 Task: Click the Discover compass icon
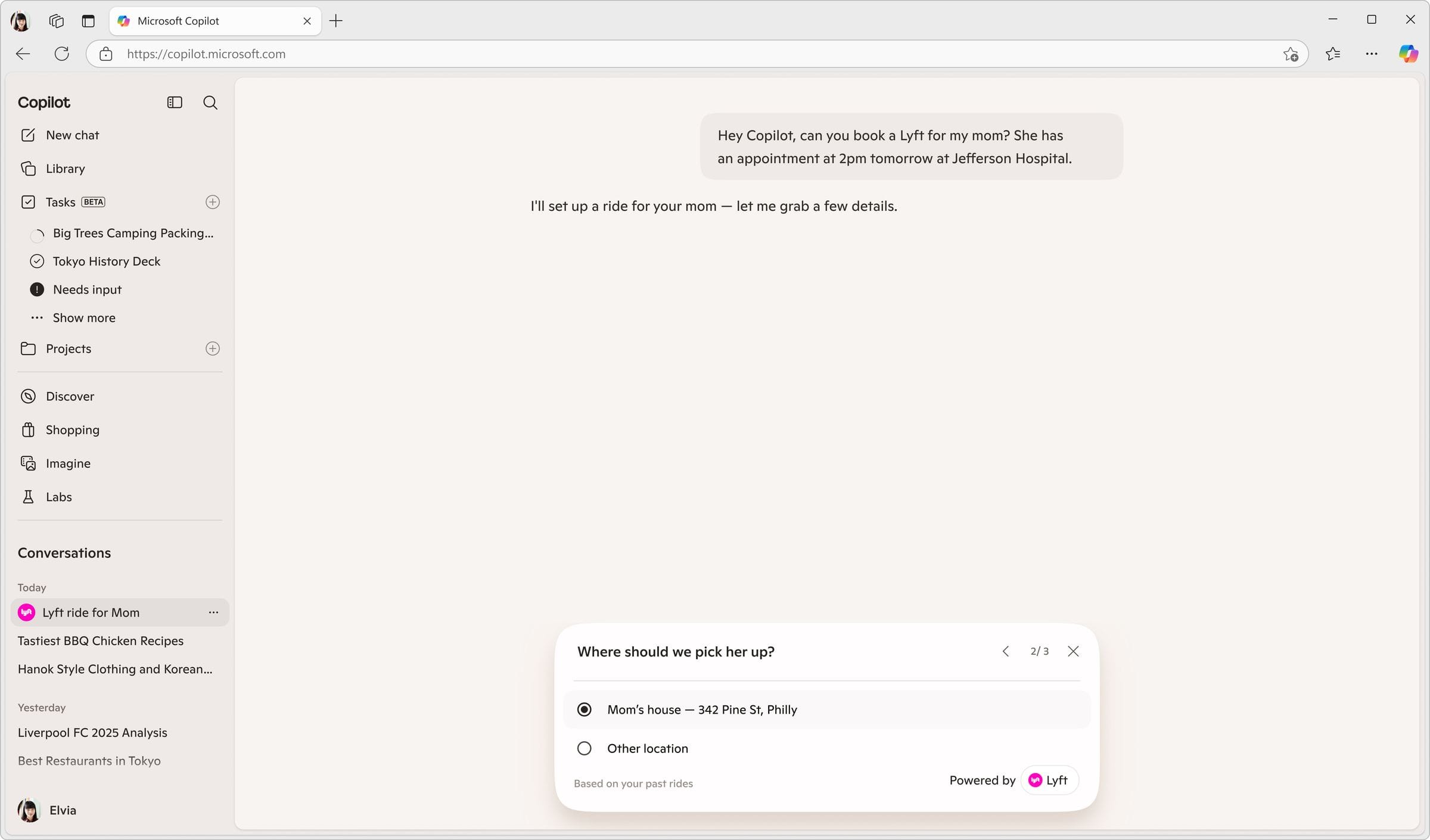28,396
